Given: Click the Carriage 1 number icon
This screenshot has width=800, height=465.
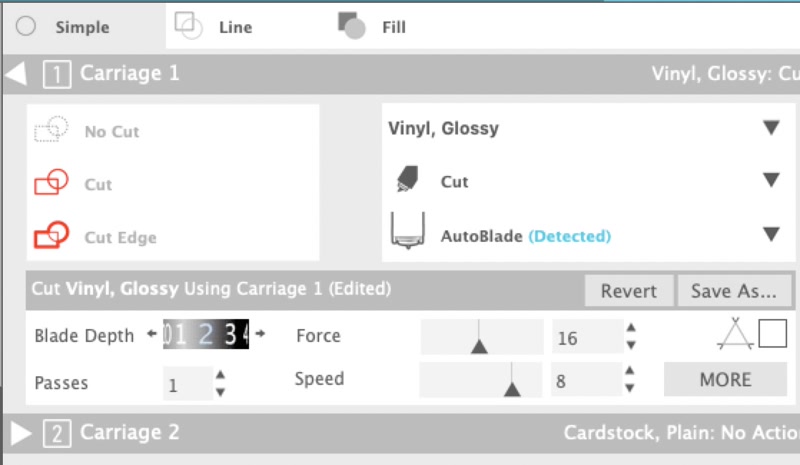Looking at the screenshot, I should click(x=56, y=73).
